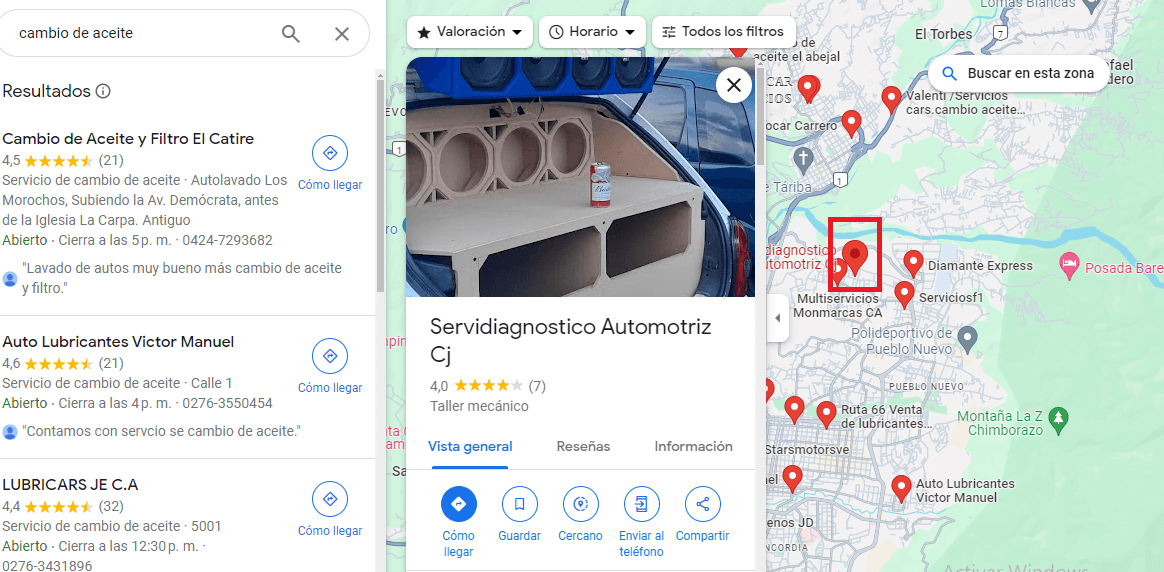
Task: Open the car trunk speaker photo
Action: click(581, 177)
